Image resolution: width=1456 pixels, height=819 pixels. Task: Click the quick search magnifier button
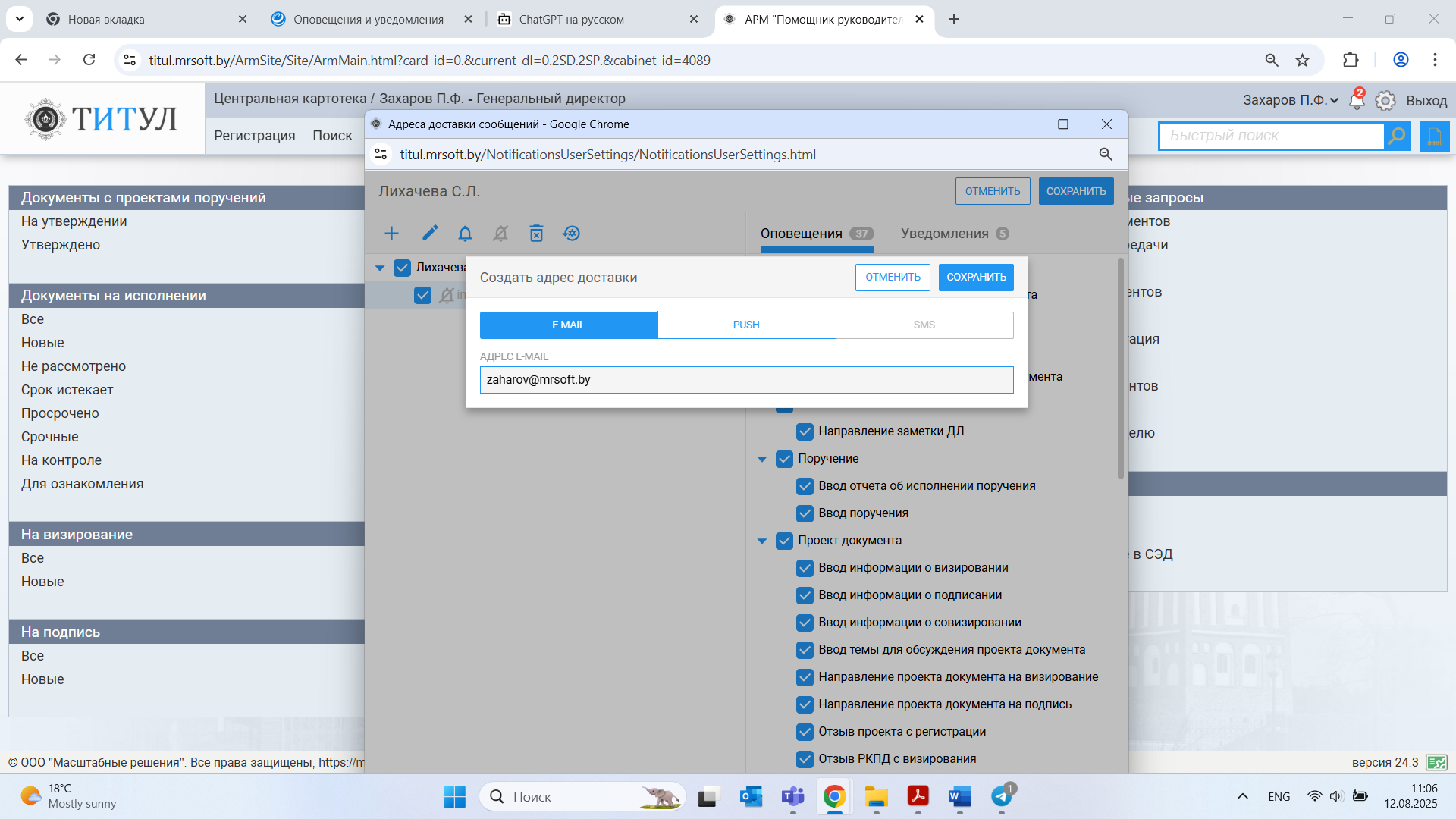coord(1397,136)
